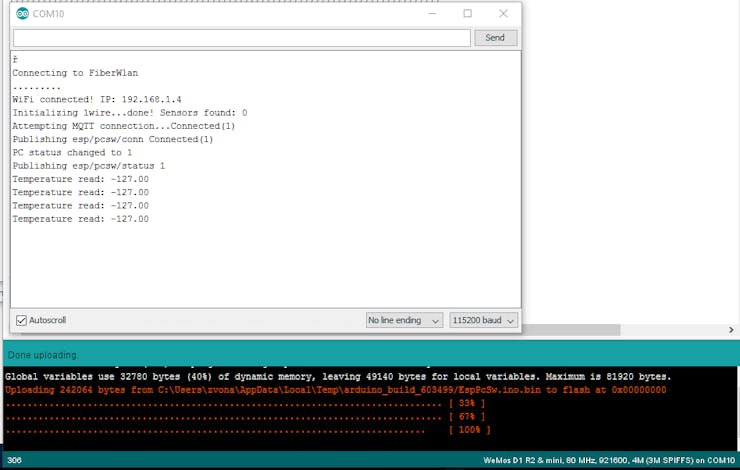Expand the 115200 baud rate dropdown
This screenshot has width=740, height=470.
484,320
